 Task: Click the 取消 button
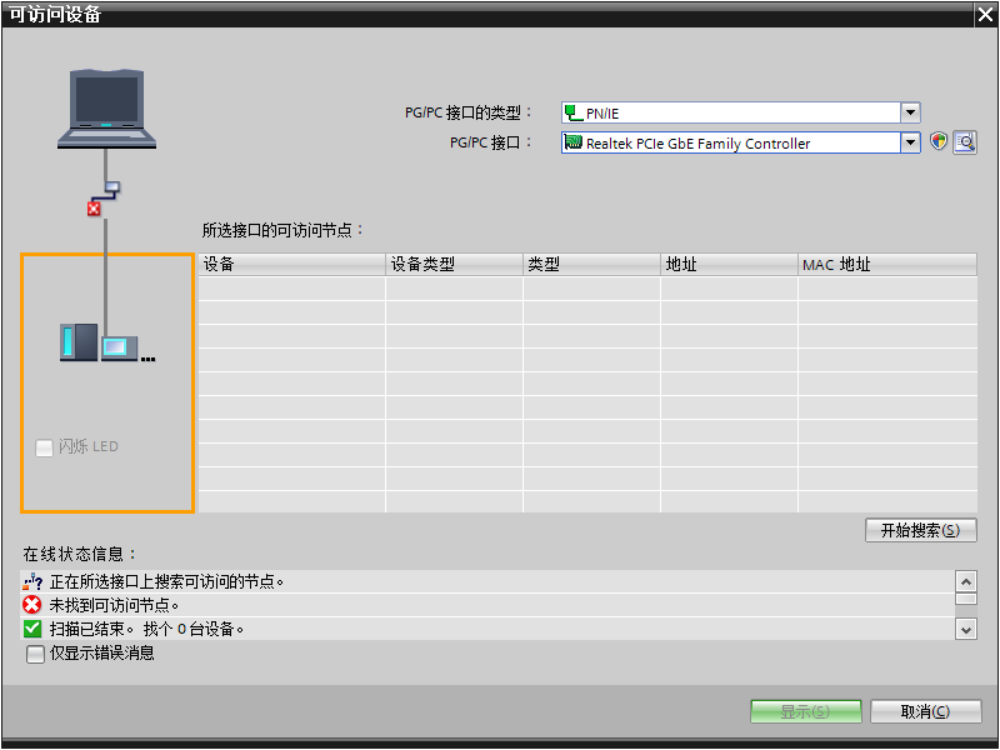coord(925,712)
